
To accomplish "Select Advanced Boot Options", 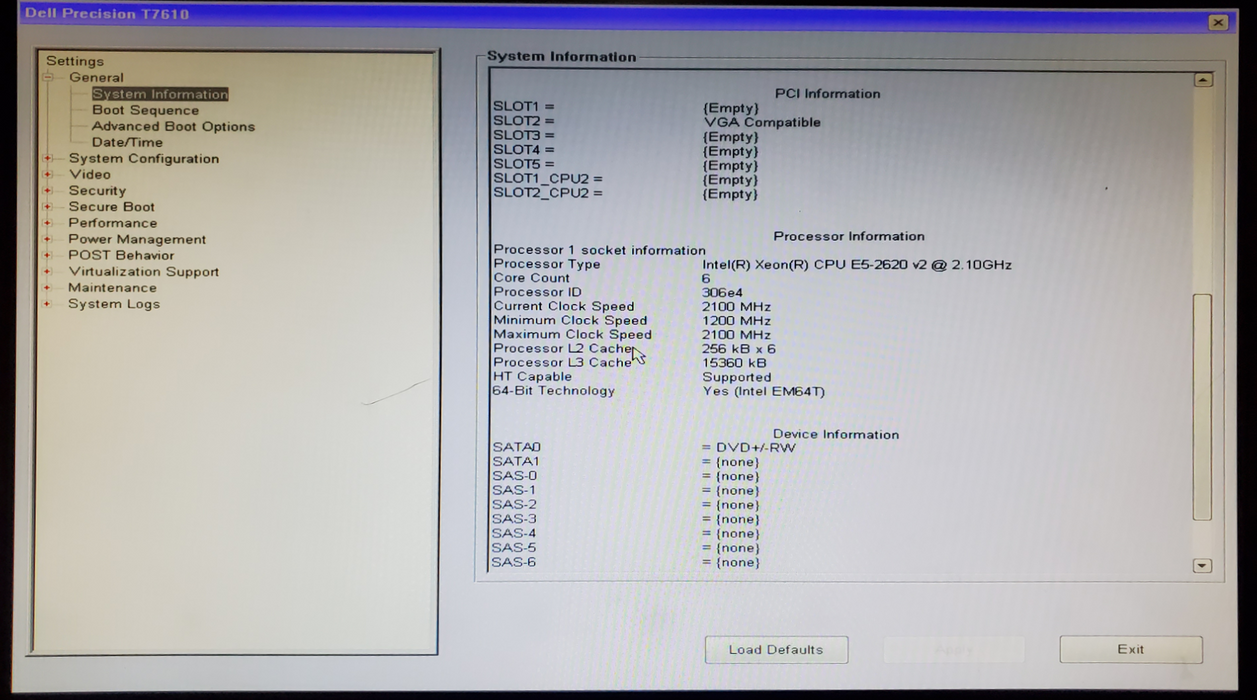I will click(x=173, y=127).
